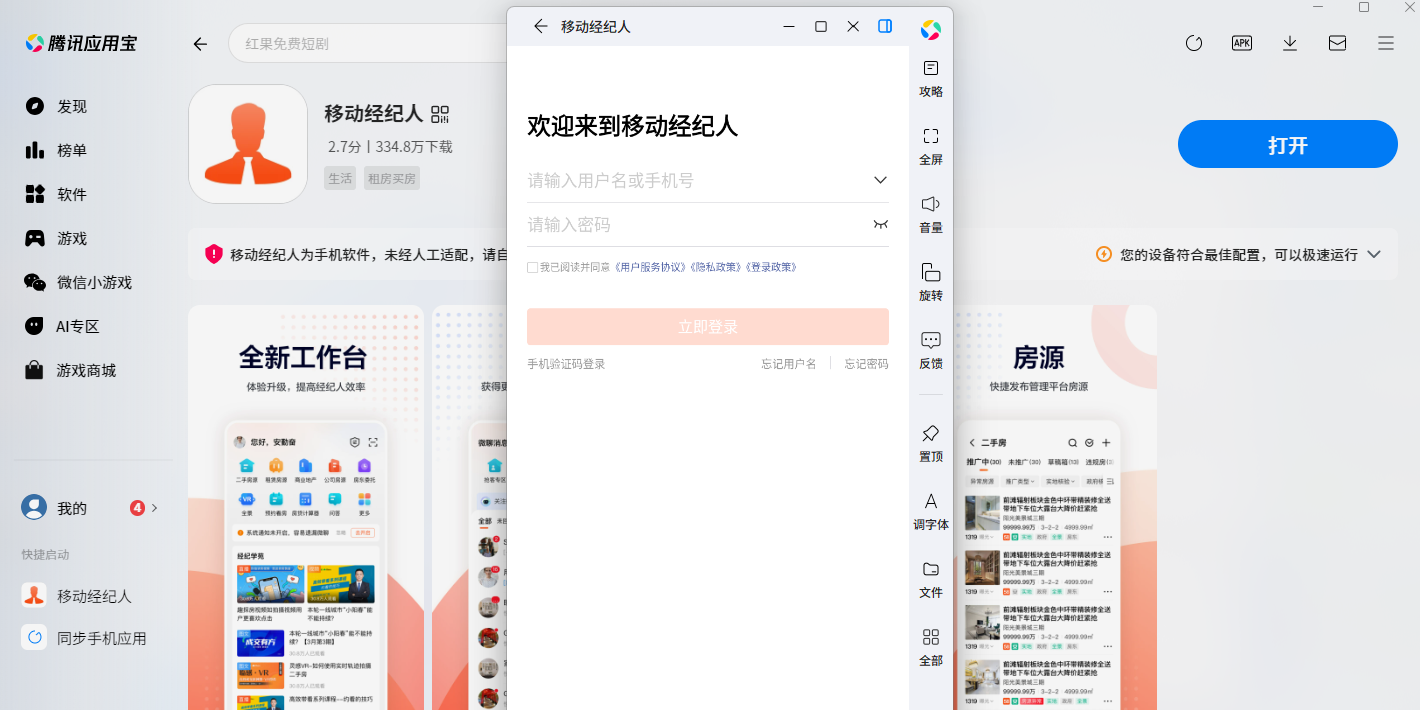1420x710 pixels.
Task: Open the 文件 file manager
Action: coord(931,579)
